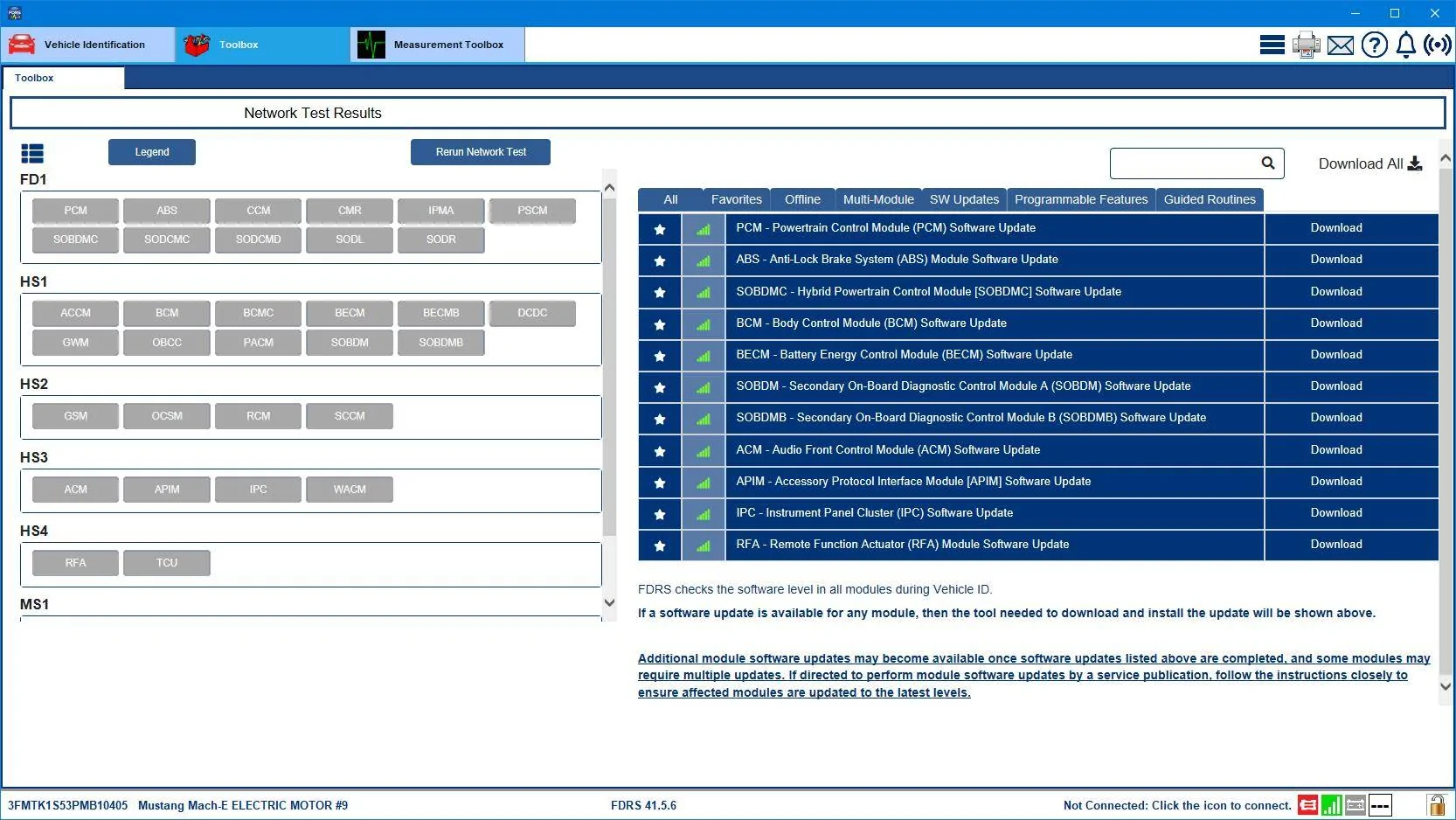
Task: Click the wireless broadcast signal icon
Action: 1438,45
